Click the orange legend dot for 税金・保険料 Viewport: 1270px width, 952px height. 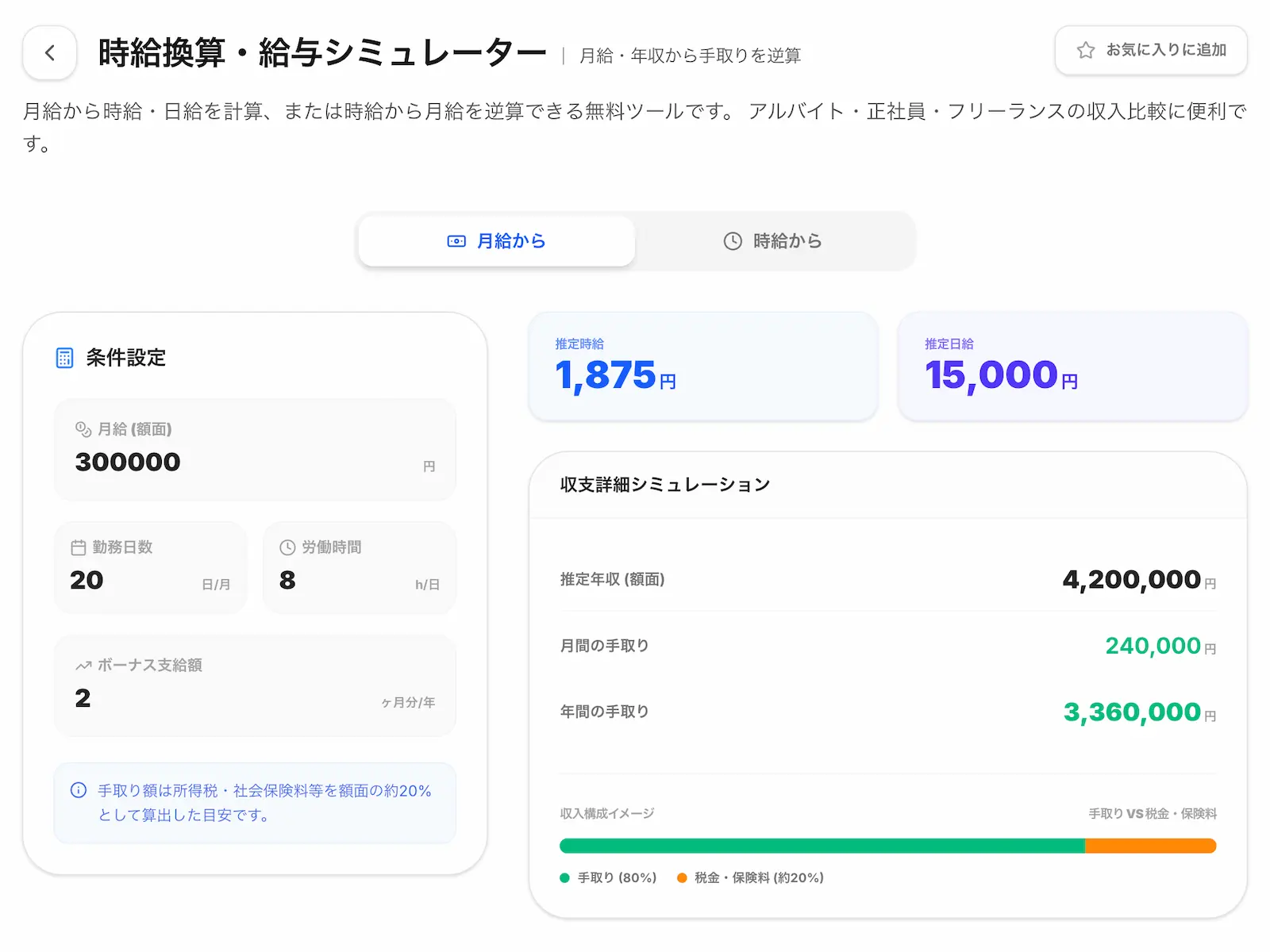[682, 878]
